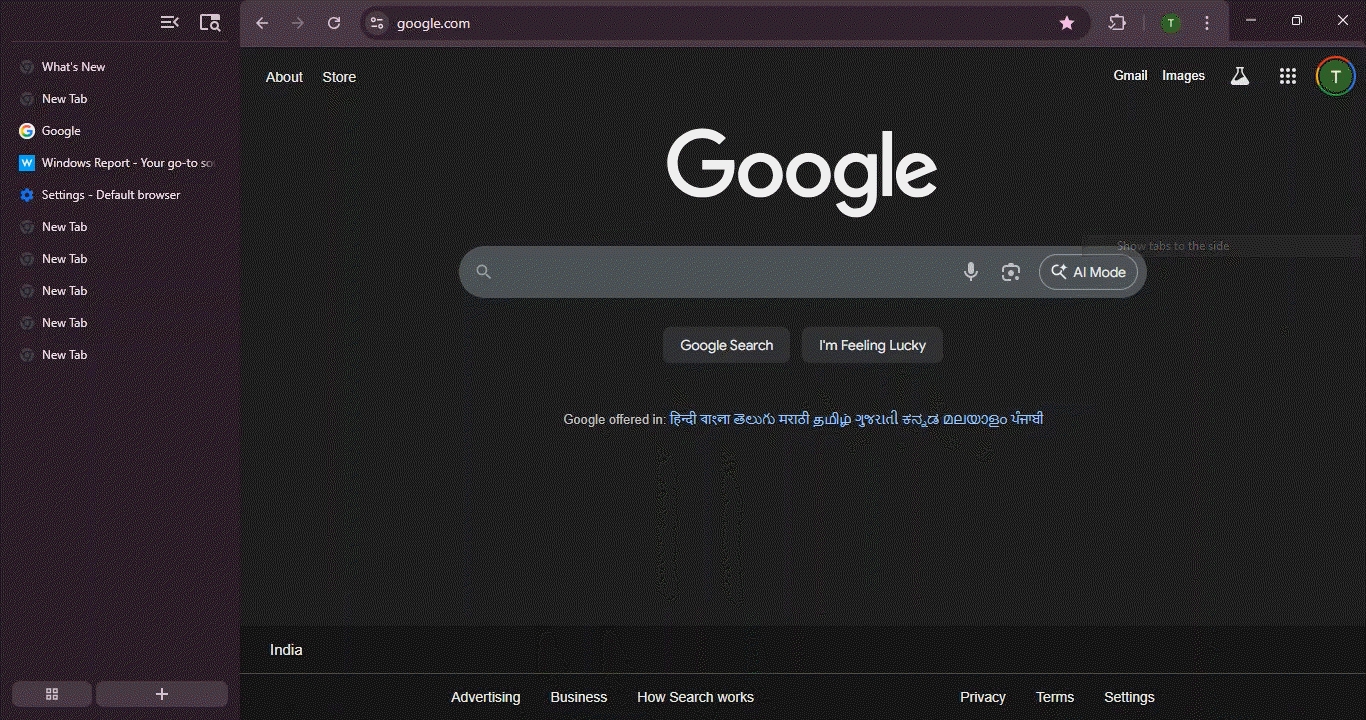
Task: Select the About menu item
Action: [284, 77]
